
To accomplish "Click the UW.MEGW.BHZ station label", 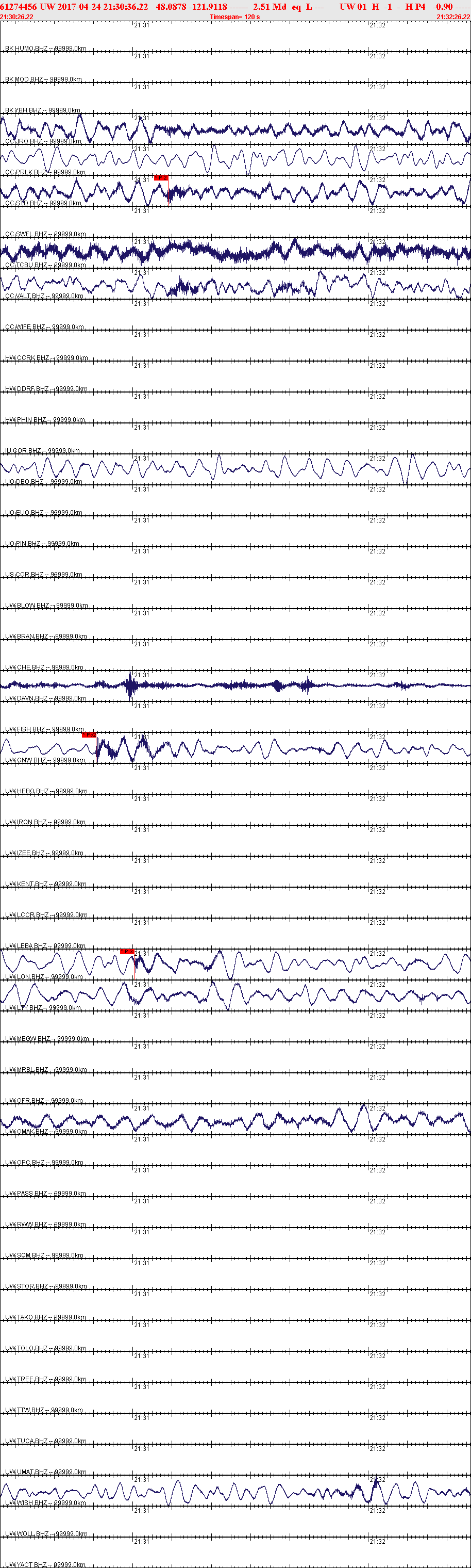I will 47,1039.
